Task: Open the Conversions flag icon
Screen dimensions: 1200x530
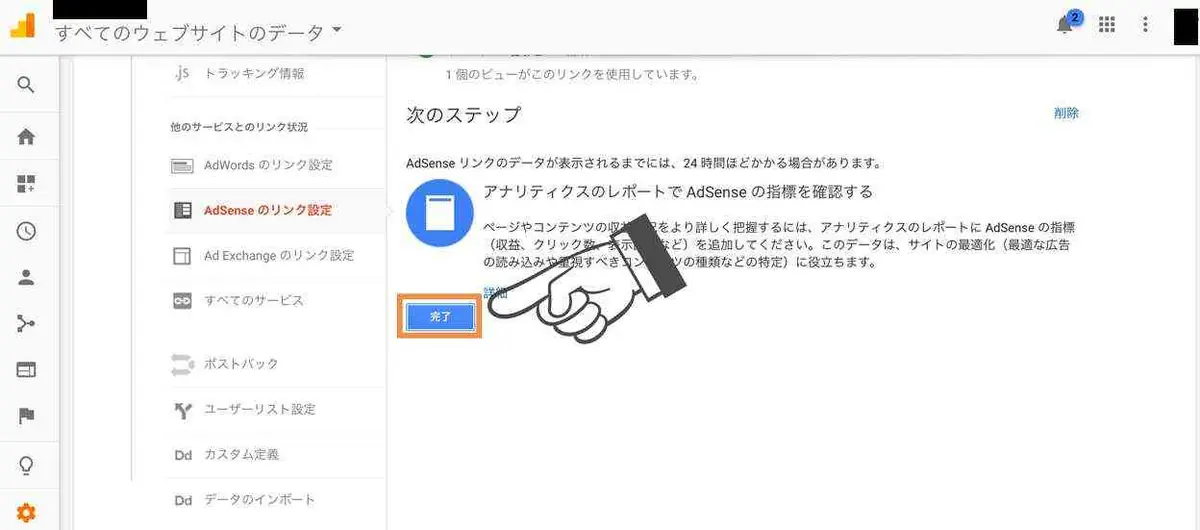Action: click(x=26, y=417)
